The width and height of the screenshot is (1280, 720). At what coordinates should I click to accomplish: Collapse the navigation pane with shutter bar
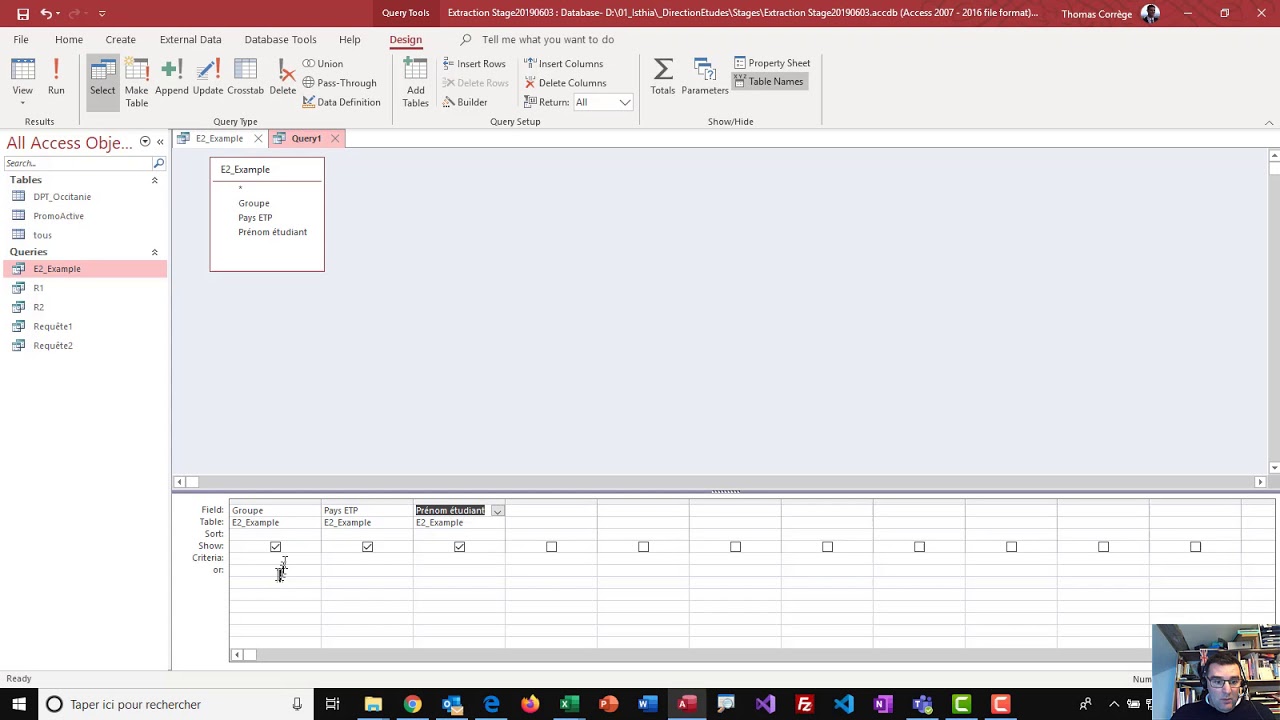pos(160,142)
